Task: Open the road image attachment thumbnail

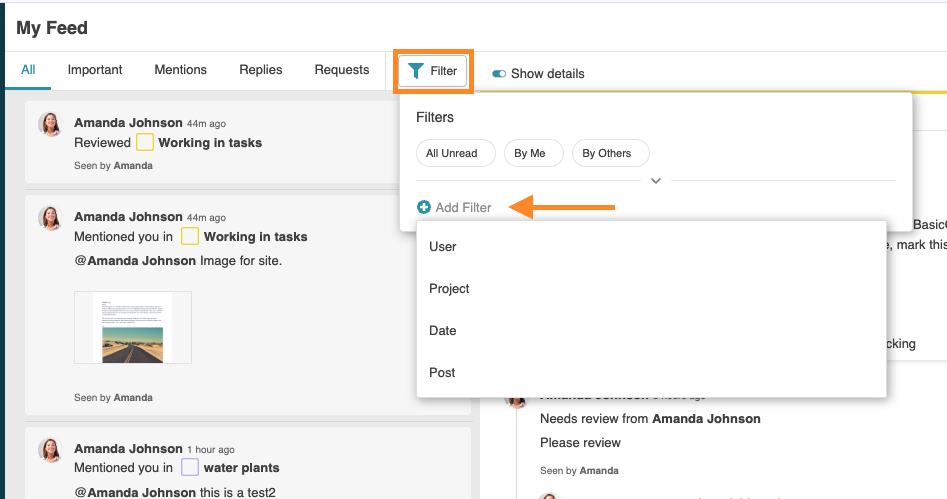Action: coord(133,328)
